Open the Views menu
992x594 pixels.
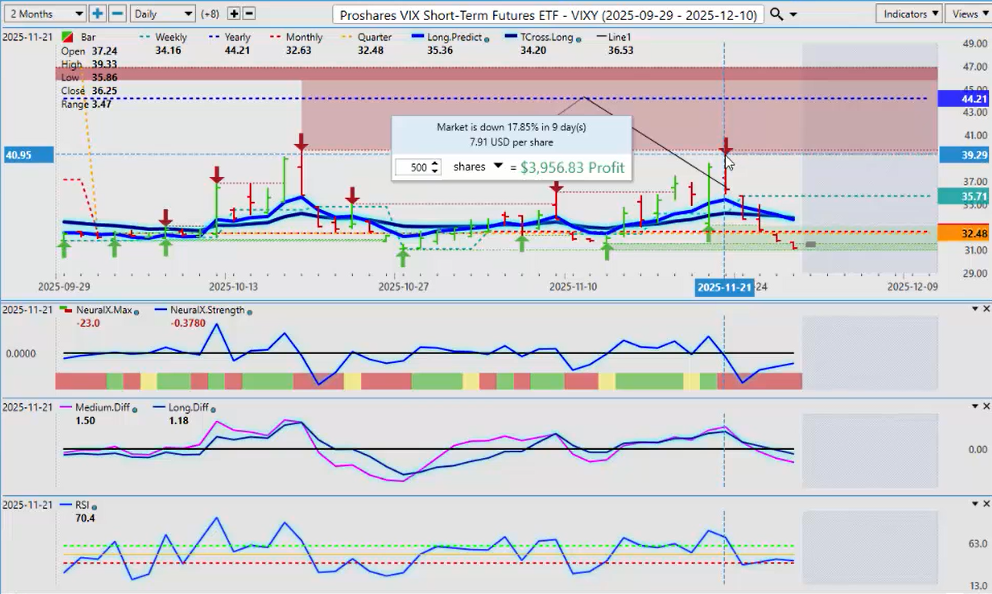click(969, 13)
